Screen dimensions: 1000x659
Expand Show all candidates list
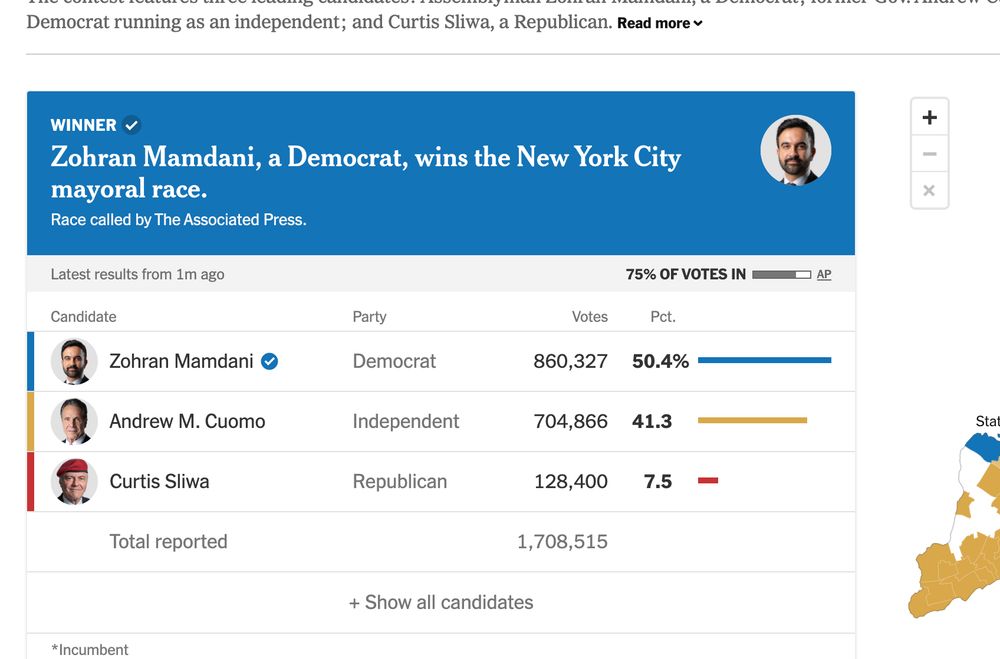click(x=441, y=602)
